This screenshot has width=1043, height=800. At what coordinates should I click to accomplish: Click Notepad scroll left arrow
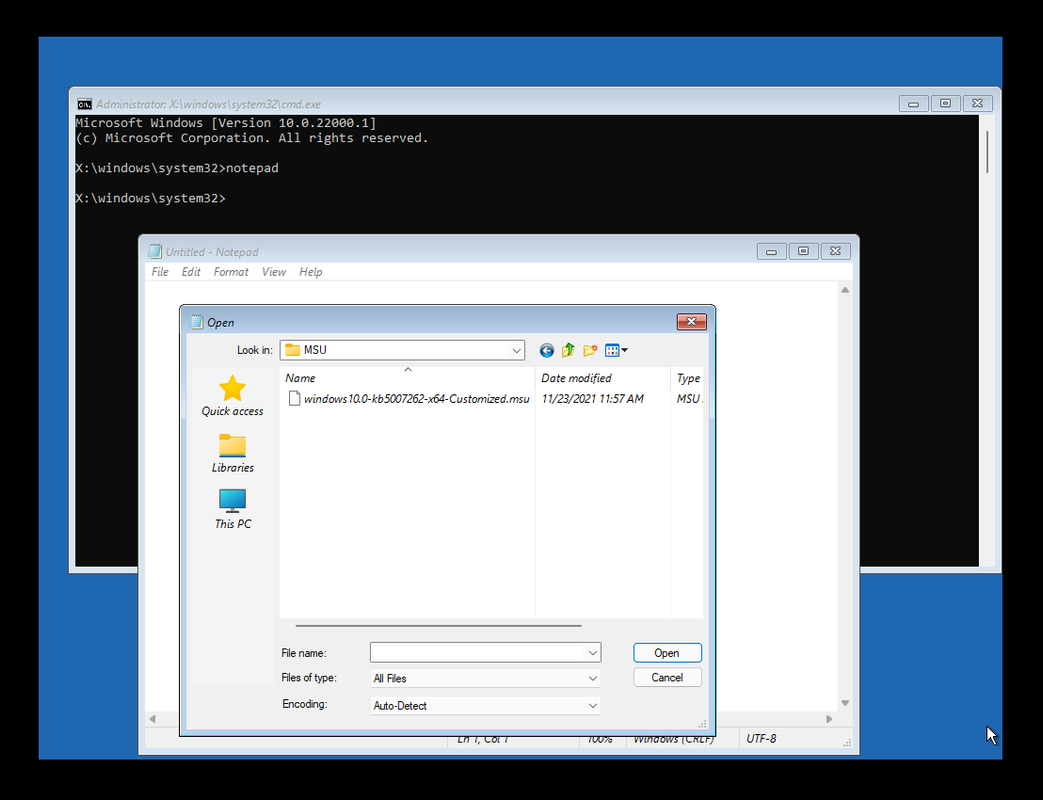tap(153, 719)
